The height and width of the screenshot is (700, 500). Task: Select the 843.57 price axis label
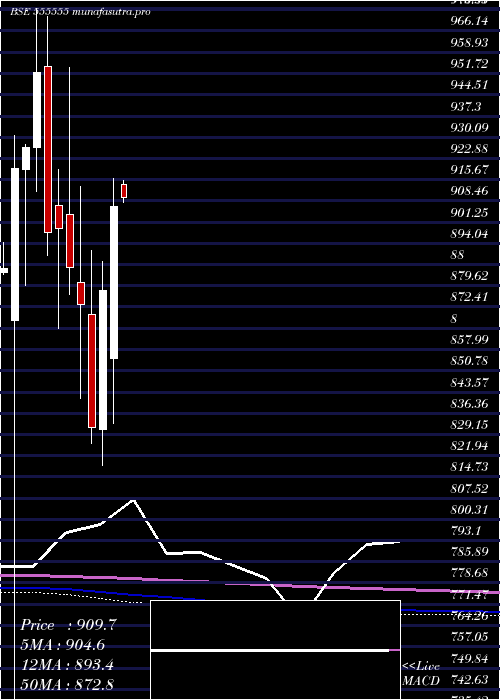(469, 382)
